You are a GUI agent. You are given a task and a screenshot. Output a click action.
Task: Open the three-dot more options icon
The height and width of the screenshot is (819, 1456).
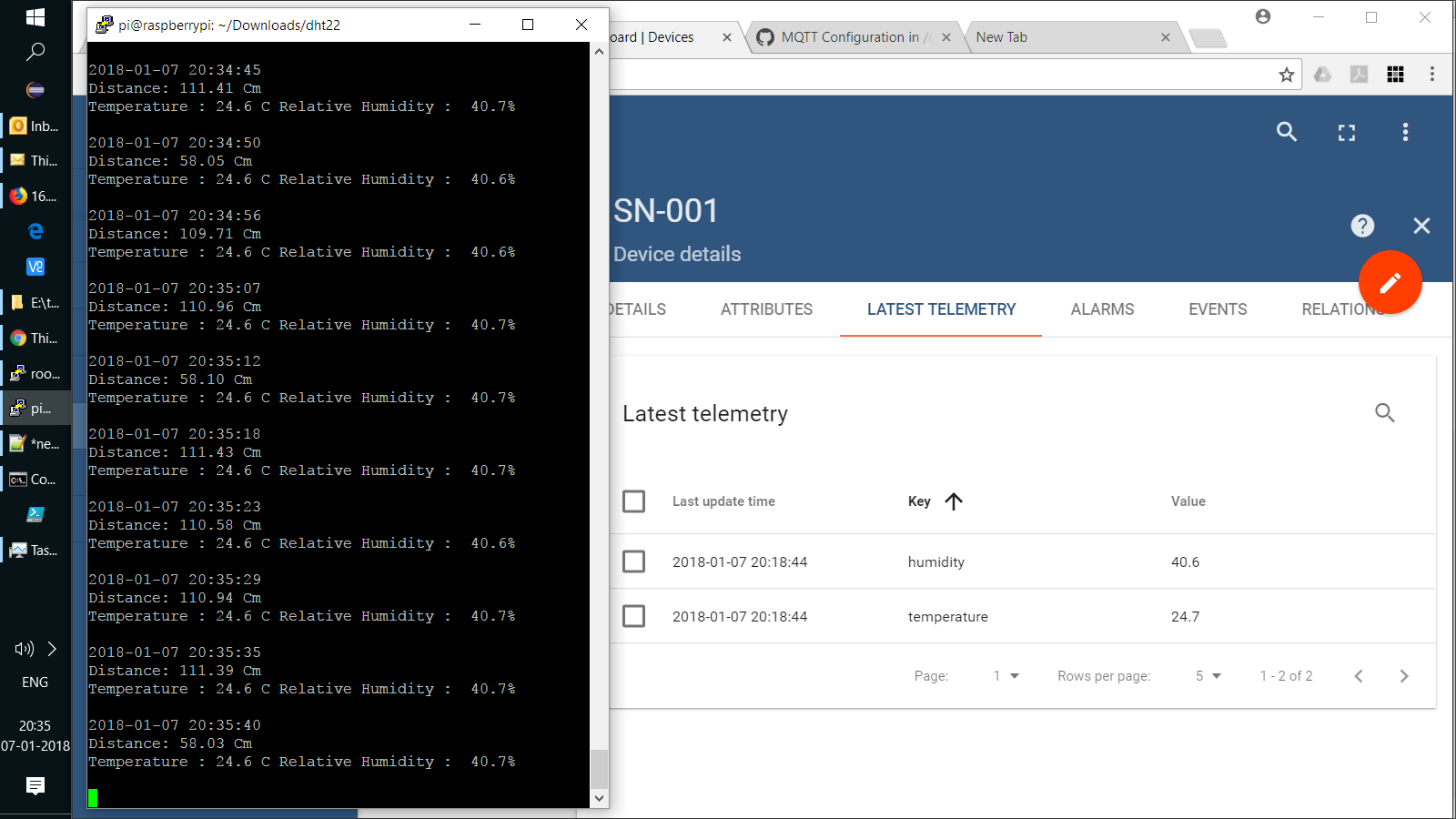[1406, 132]
